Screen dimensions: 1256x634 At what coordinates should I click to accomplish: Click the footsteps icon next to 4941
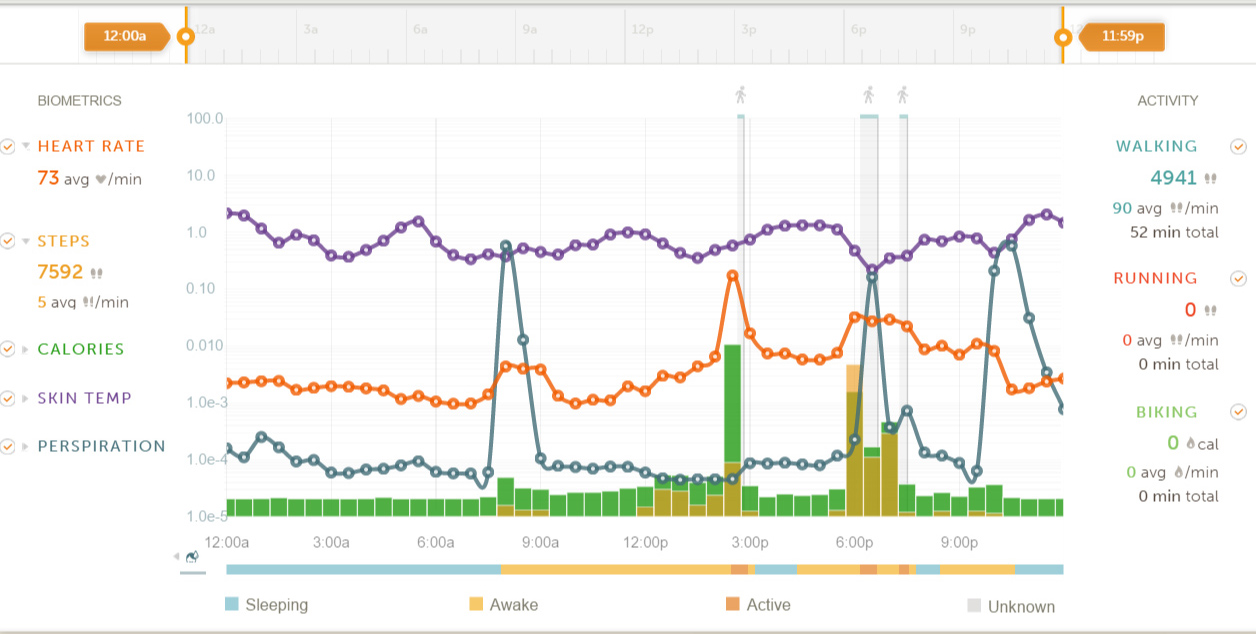click(1211, 178)
